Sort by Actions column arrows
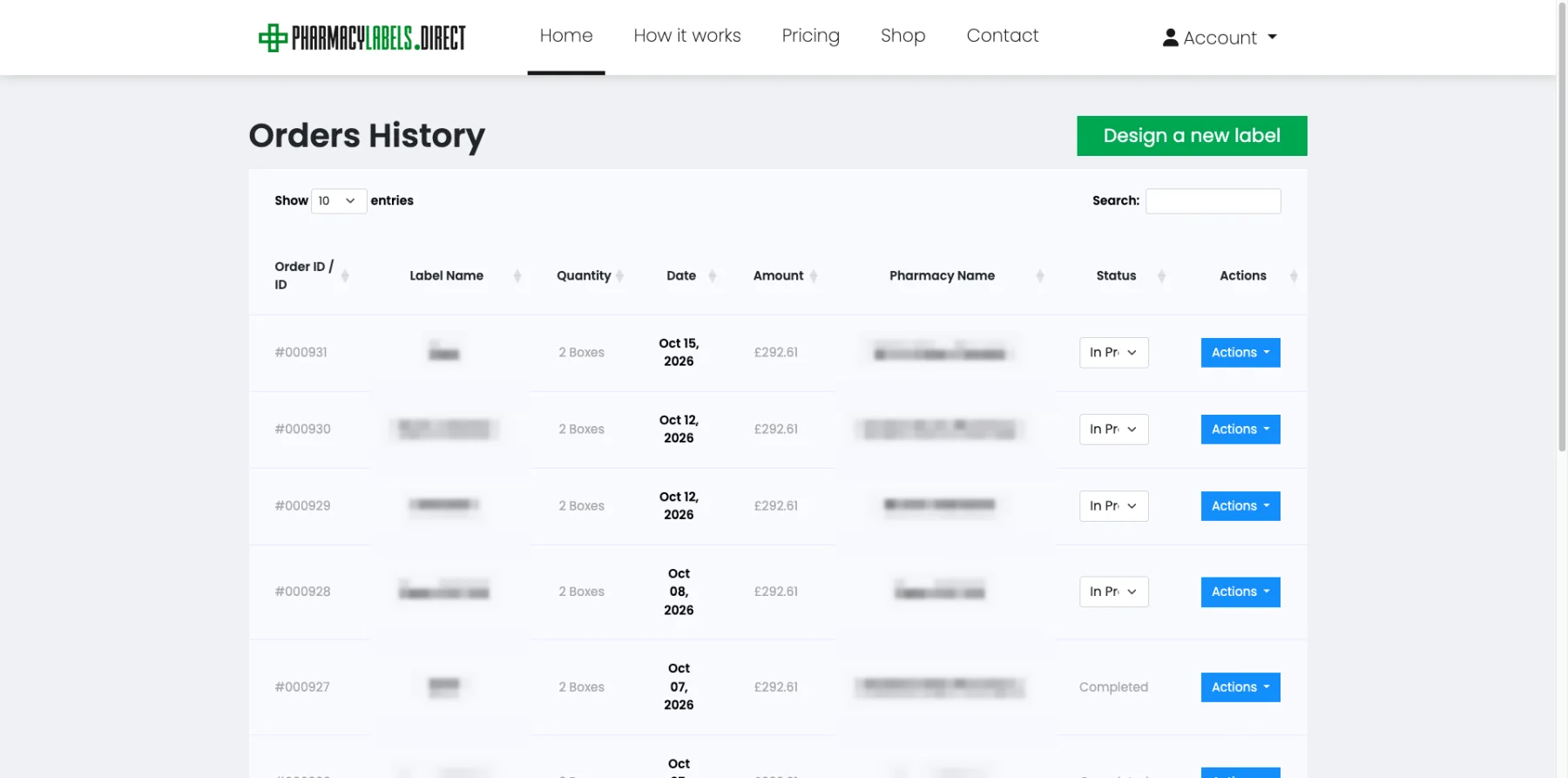1568x778 pixels. [x=1294, y=276]
